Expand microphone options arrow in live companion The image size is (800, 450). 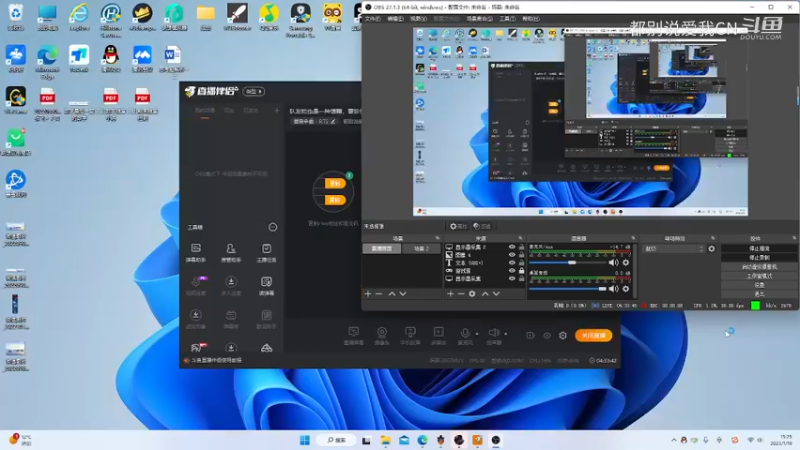click(x=477, y=334)
